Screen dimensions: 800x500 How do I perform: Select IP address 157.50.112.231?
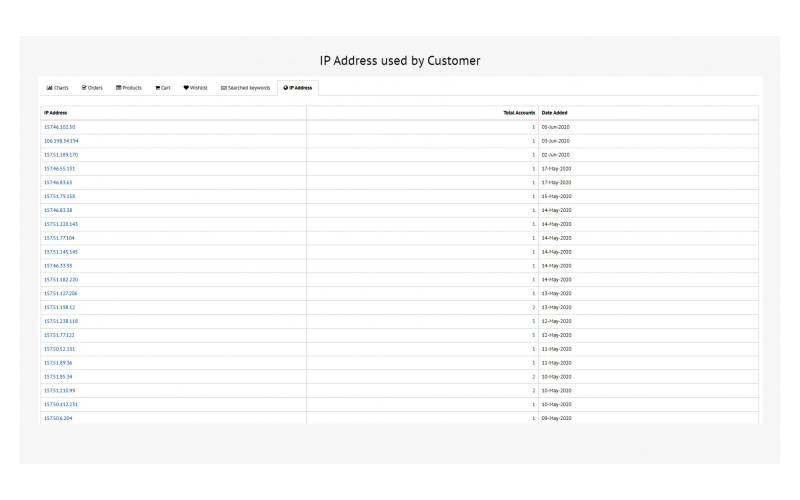click(60, 404)
